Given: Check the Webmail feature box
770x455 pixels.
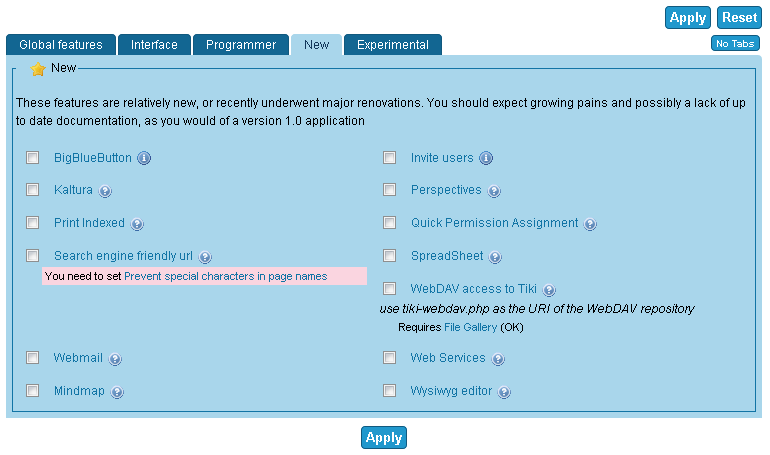Looking at the screenshot, I should [x=32, y=357].
